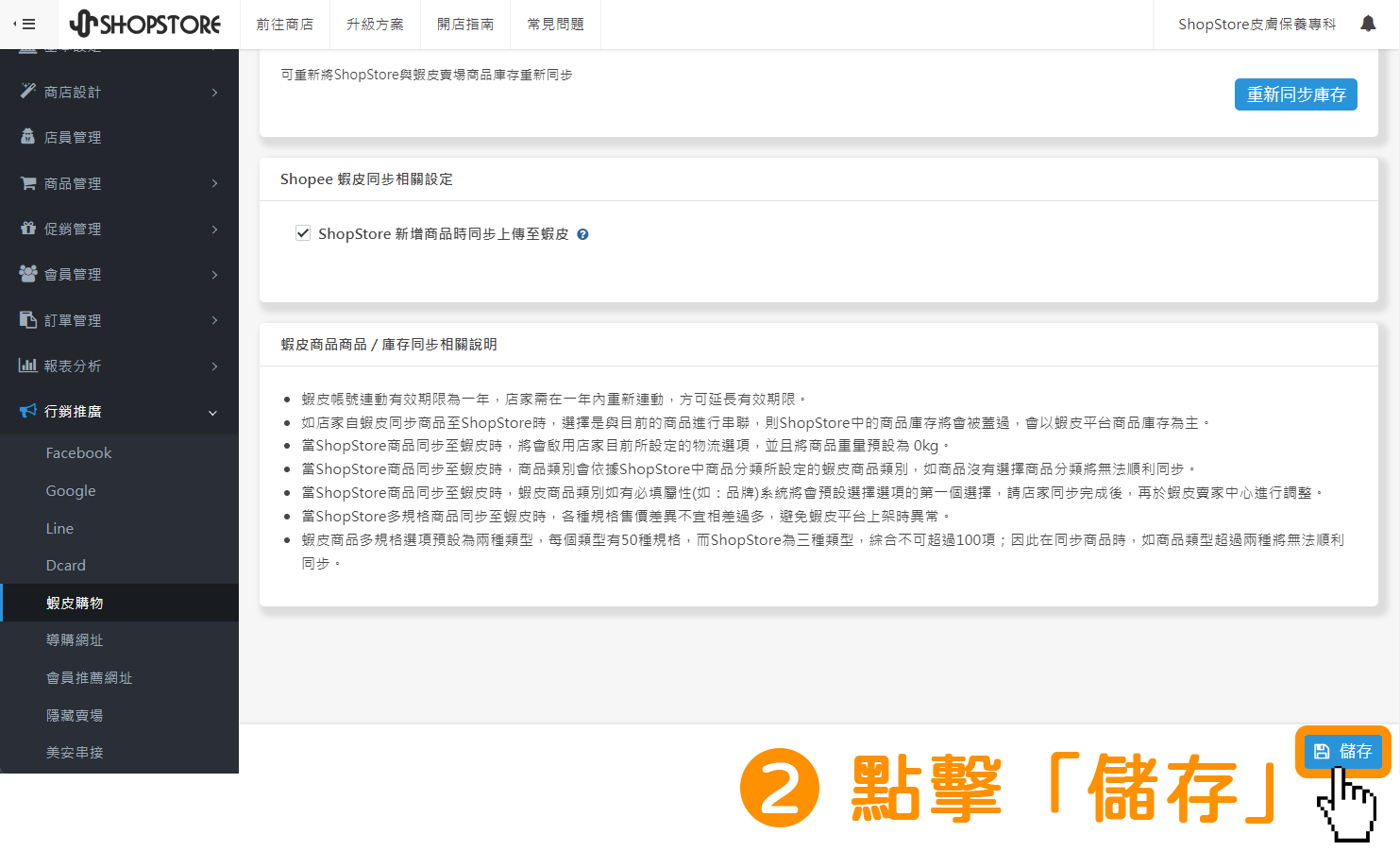Viewport: 1400px width, 851px height.
Task: Click the 儲存 save button
Action: pyautogui.click(x=1342, y=751)
